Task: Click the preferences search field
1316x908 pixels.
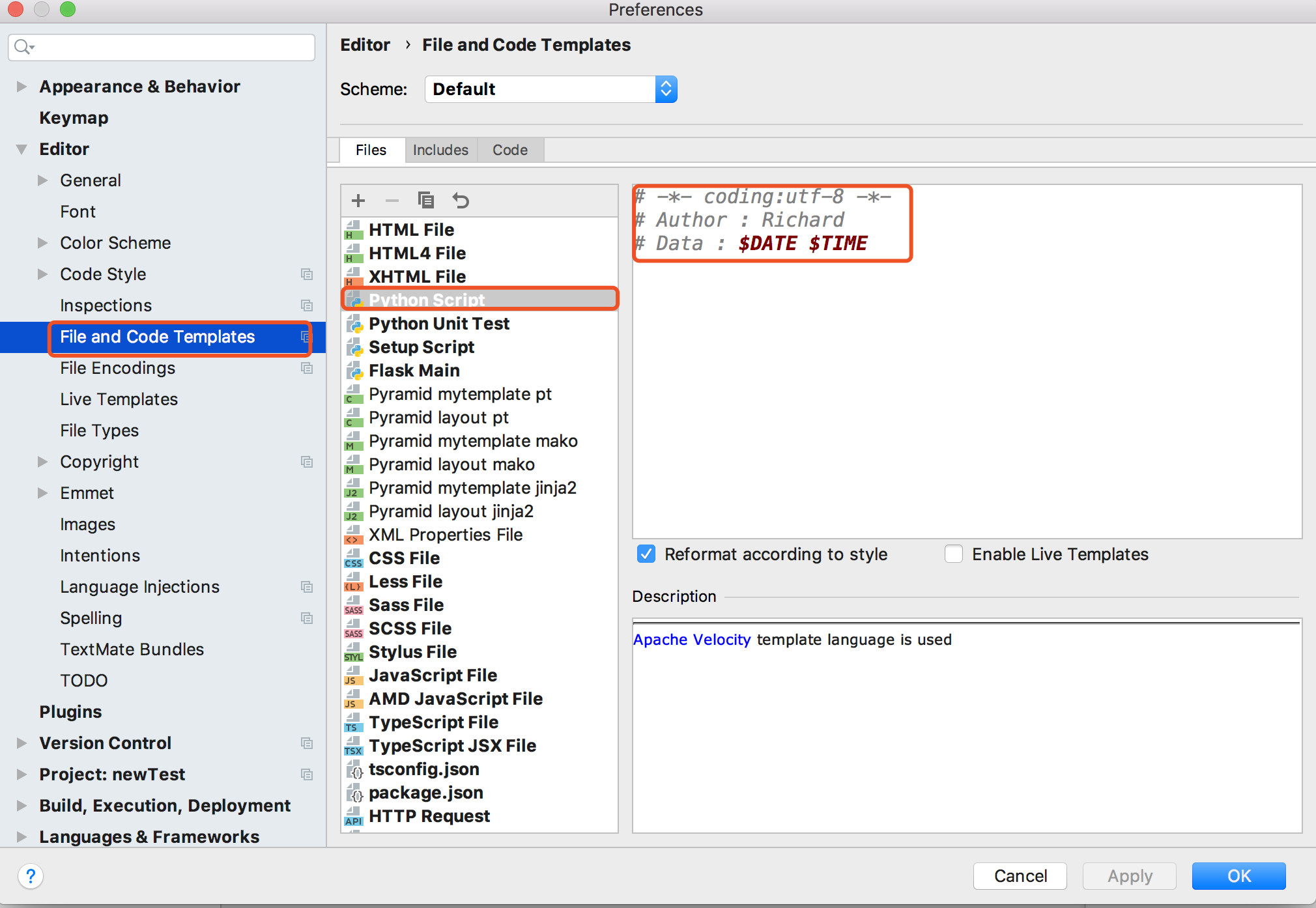Action: coord(169,48)
